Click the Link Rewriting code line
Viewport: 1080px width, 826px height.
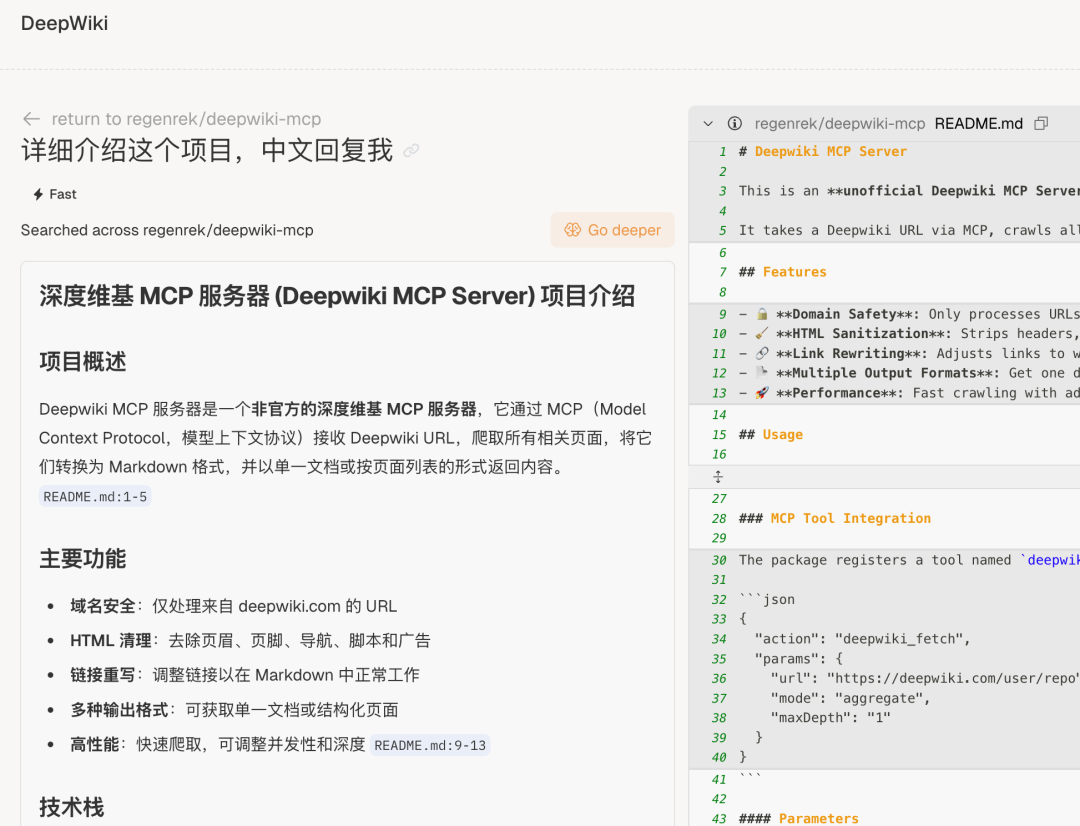coord(909,354)
